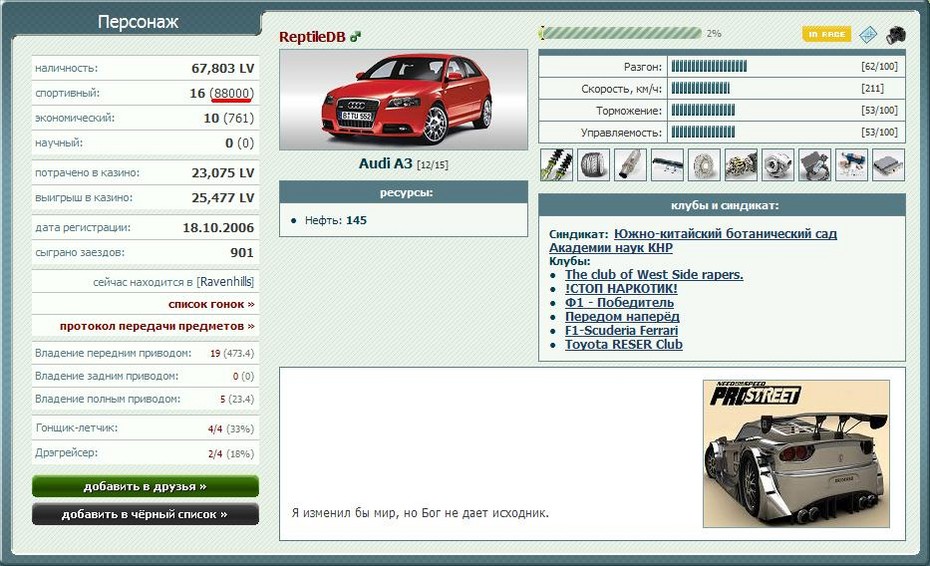Screen dimensions: 930x566
Task: Click the cash value 67,803 LV
Action: (222, 68)
